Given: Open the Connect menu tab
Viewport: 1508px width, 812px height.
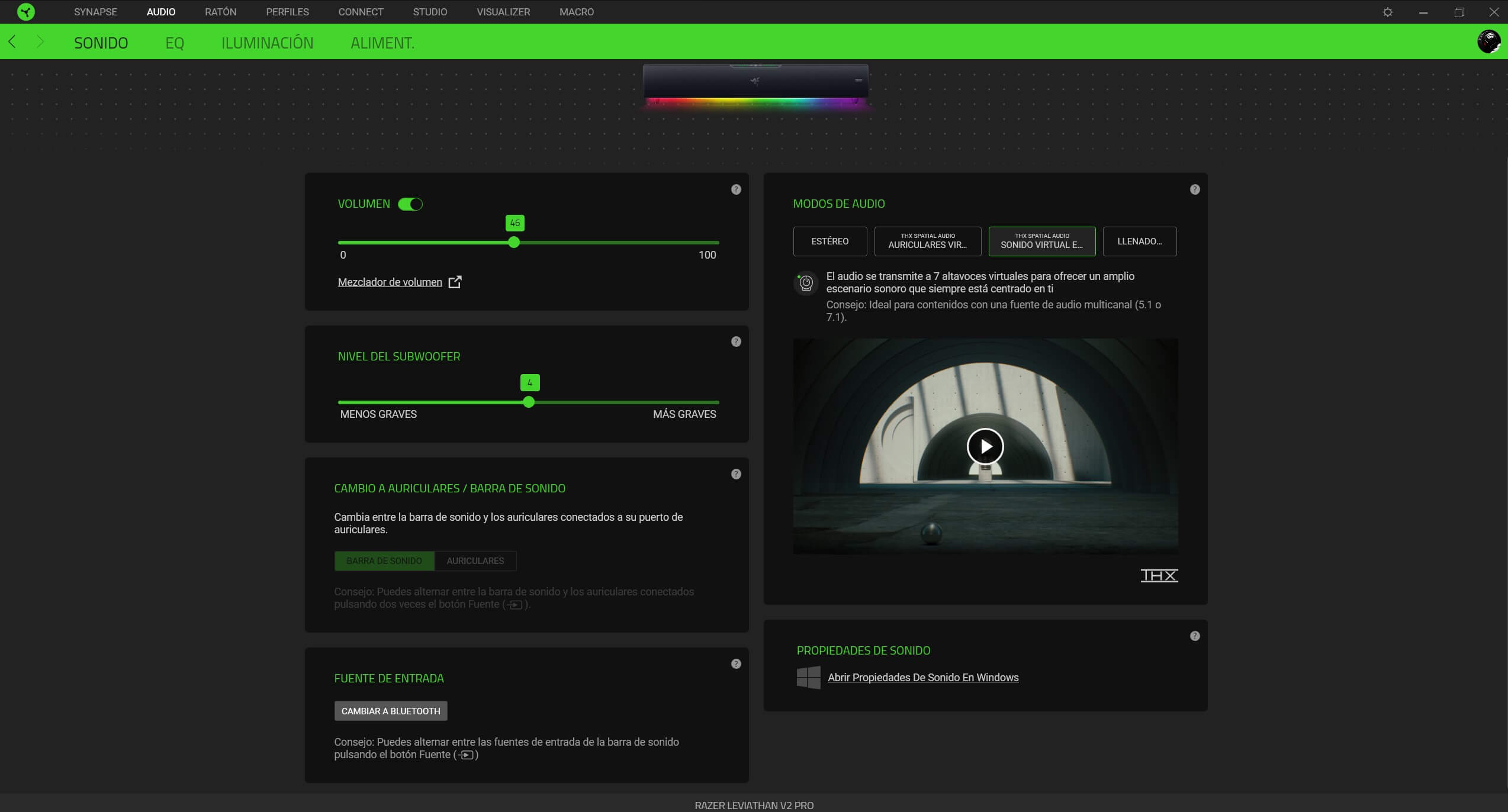Looking at the screenshot, I should 361,12.
